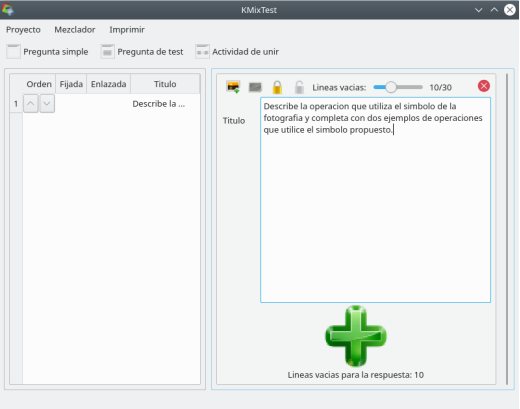Click the Fijada column header
The width and height of the screenshot is (520, 409).
pos(71,84)
